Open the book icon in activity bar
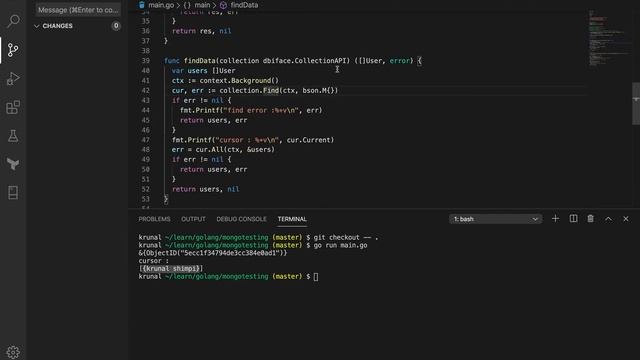This screenshot has width=640, height=360. point(13,193)
